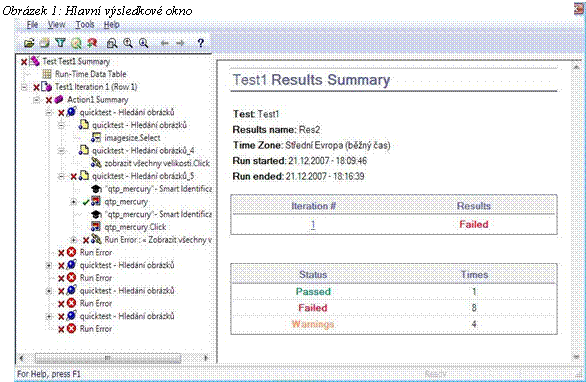Click the green Passed status label
The width and height of the screenshot is (586, 382).
313,291
